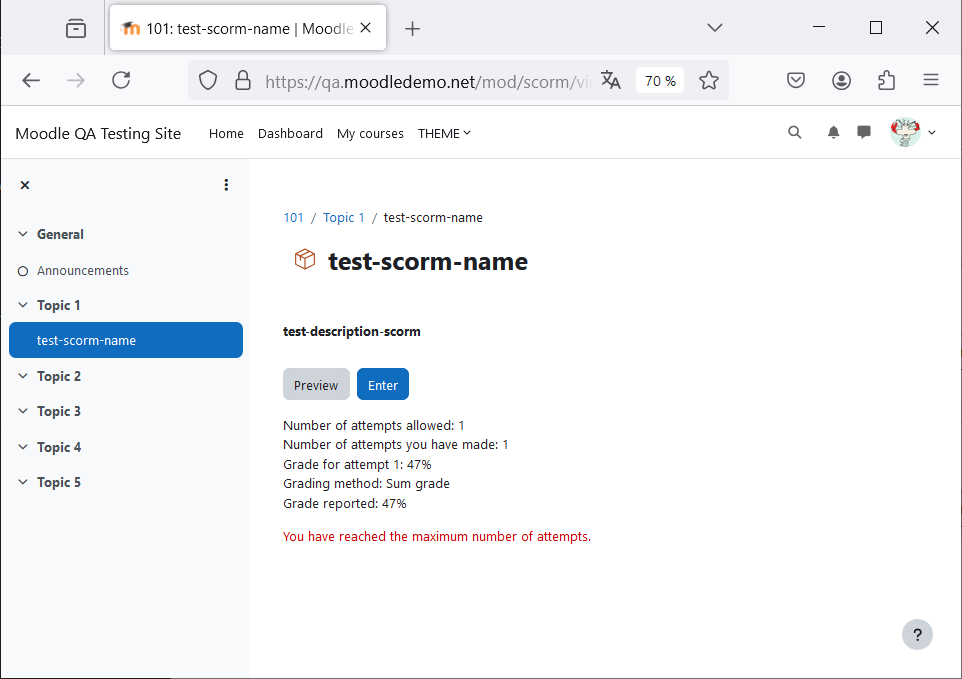Click the red maximum attempts message
The image size is (962, 679).
coord(437,537)
